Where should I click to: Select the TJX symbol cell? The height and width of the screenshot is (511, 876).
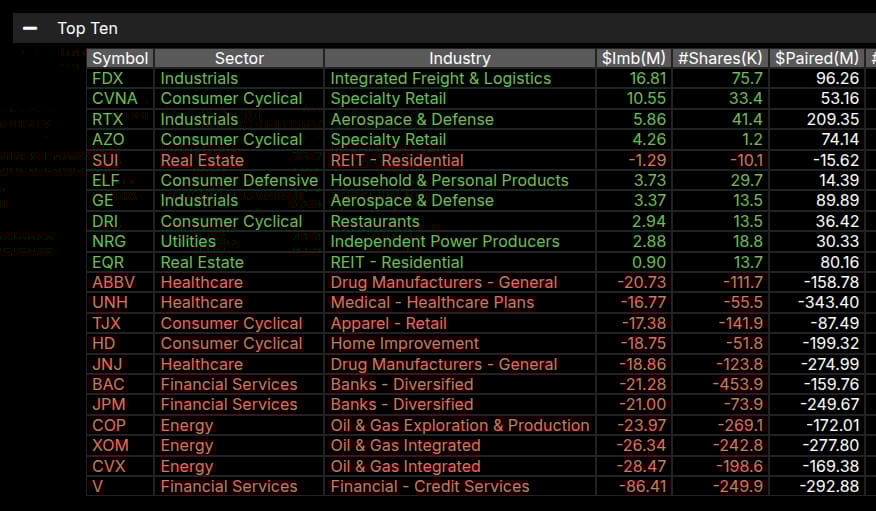click(x=120, y=323)
